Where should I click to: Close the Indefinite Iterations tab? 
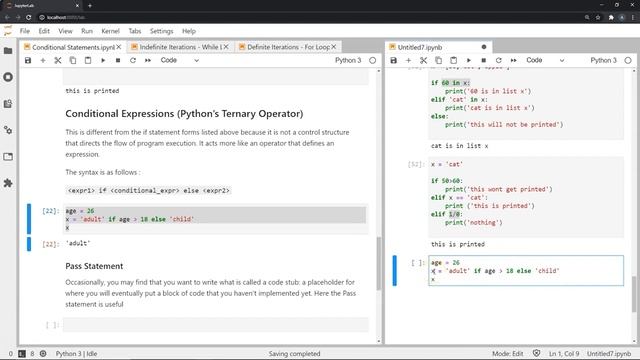click(x=226, y=47)
